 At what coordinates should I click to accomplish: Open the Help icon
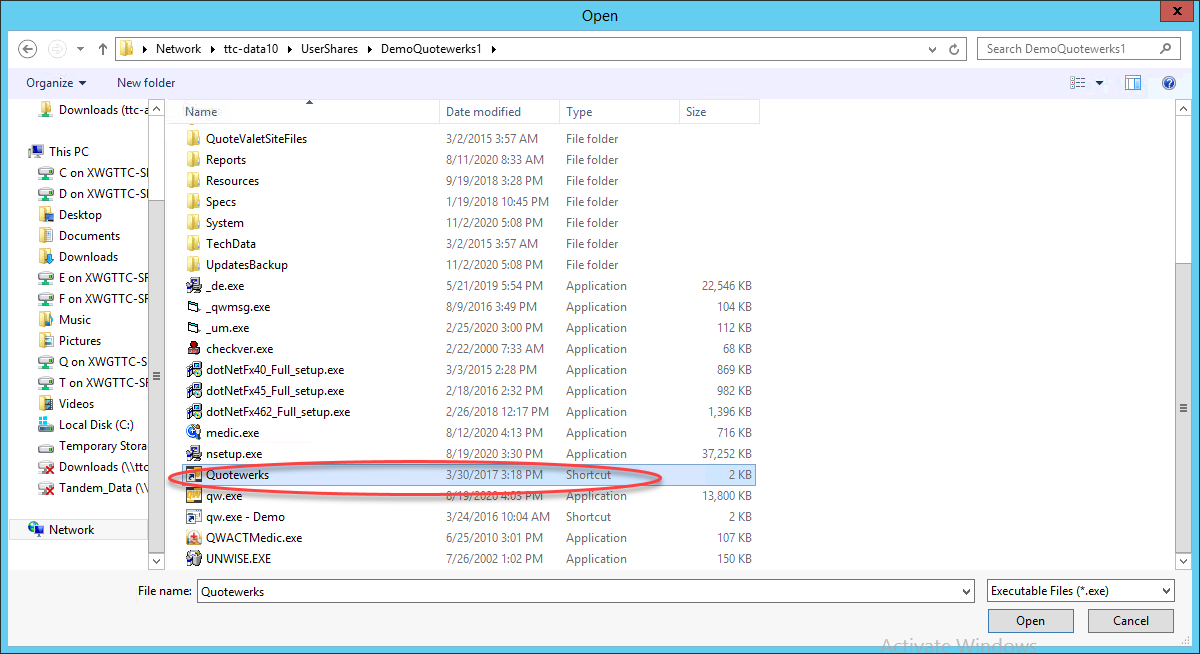[x=1167, y=83]
